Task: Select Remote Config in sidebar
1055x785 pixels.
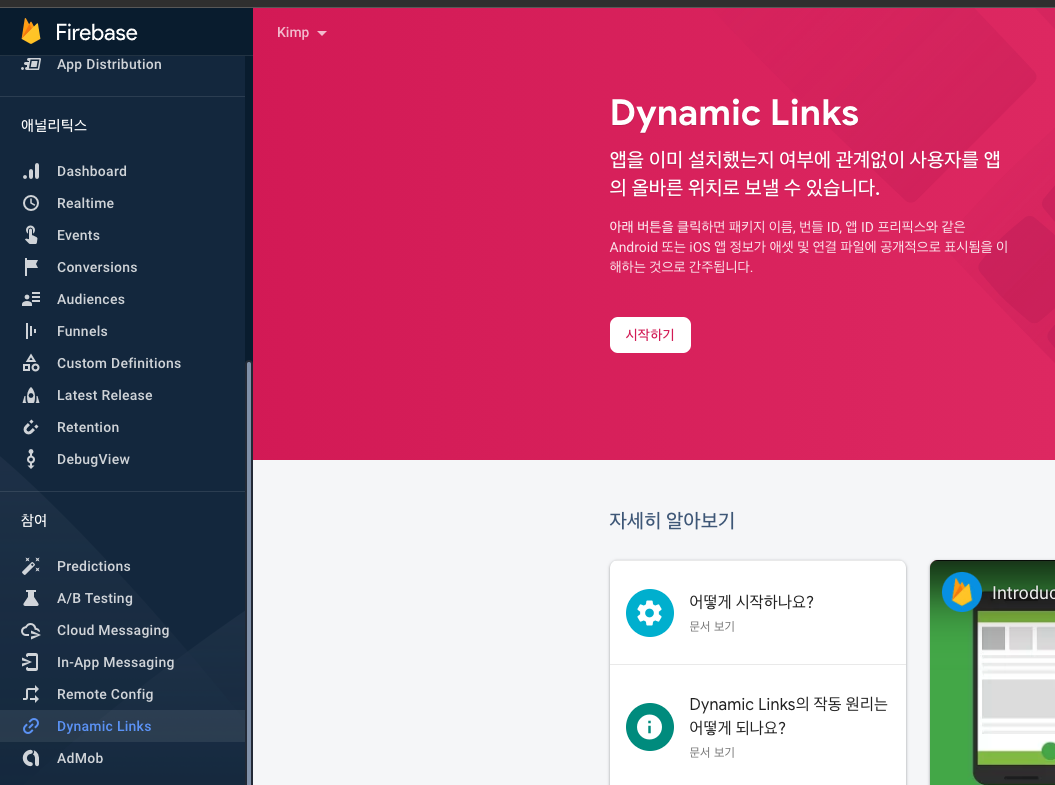Action: coord(122,694)
